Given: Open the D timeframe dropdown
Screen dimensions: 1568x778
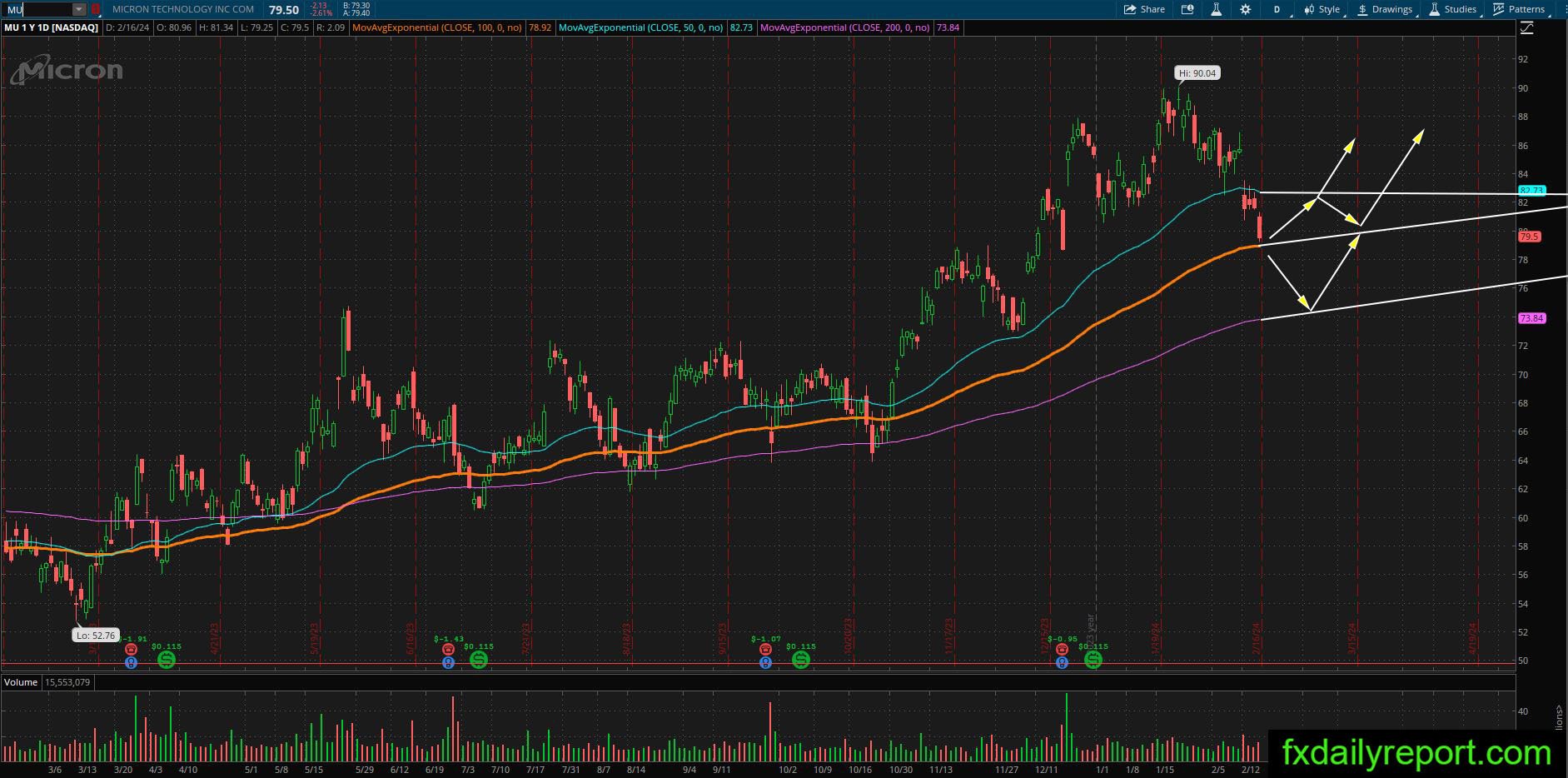Looking at the screenshot, I should pos(1277,9).
